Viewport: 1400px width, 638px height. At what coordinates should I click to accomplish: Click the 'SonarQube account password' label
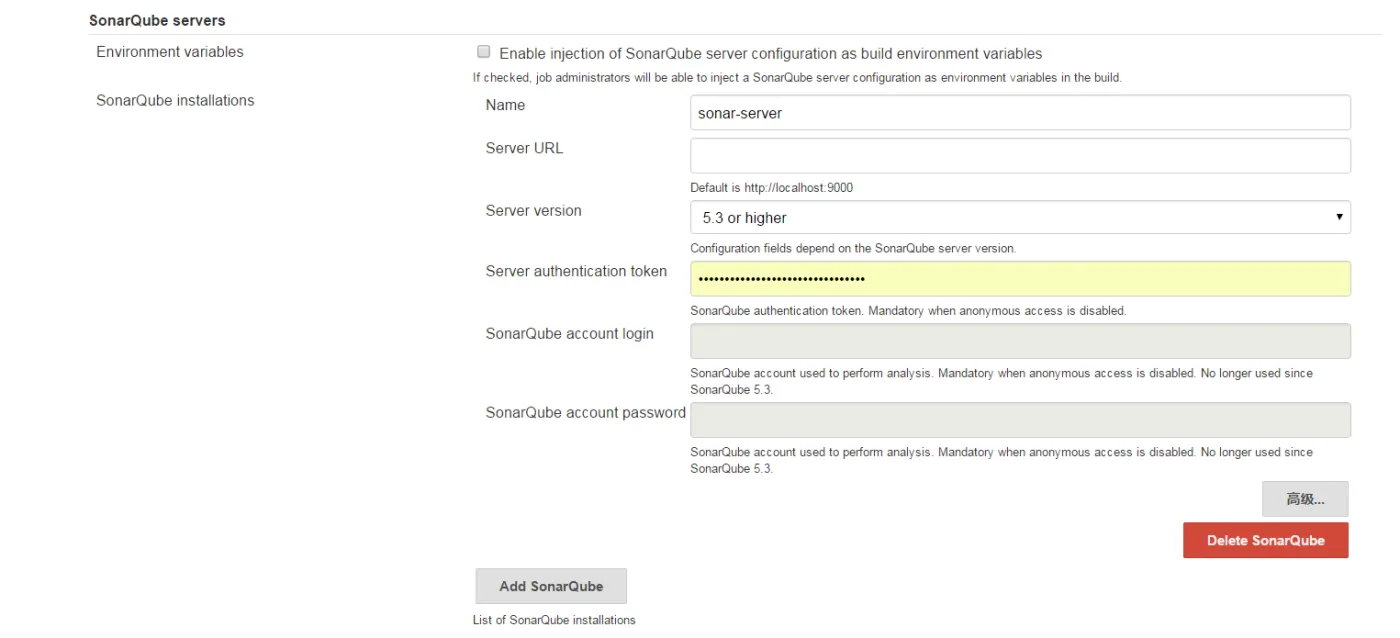586,413
